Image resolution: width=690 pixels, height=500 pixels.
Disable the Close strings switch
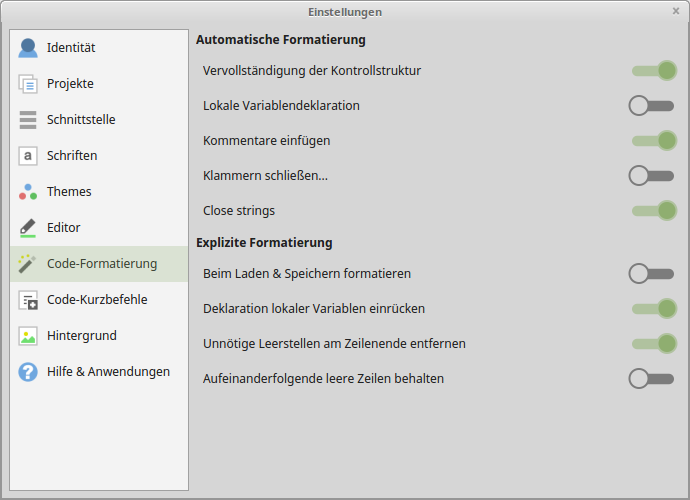654,210
